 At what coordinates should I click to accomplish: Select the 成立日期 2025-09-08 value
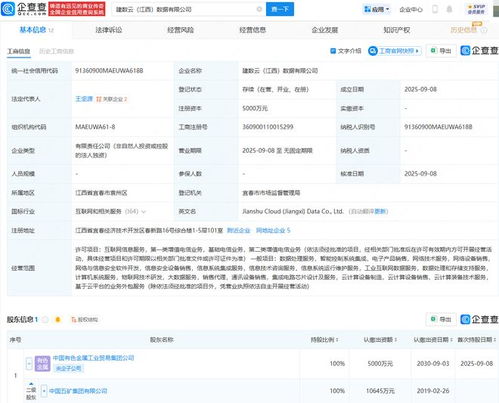tap(420, 89)
